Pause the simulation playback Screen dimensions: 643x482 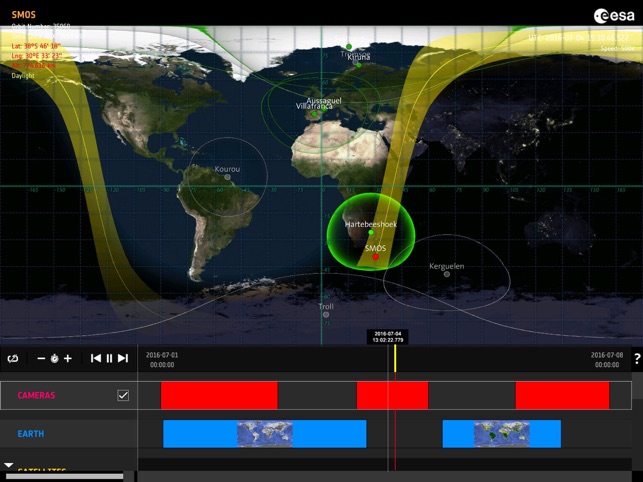[109, 359]
